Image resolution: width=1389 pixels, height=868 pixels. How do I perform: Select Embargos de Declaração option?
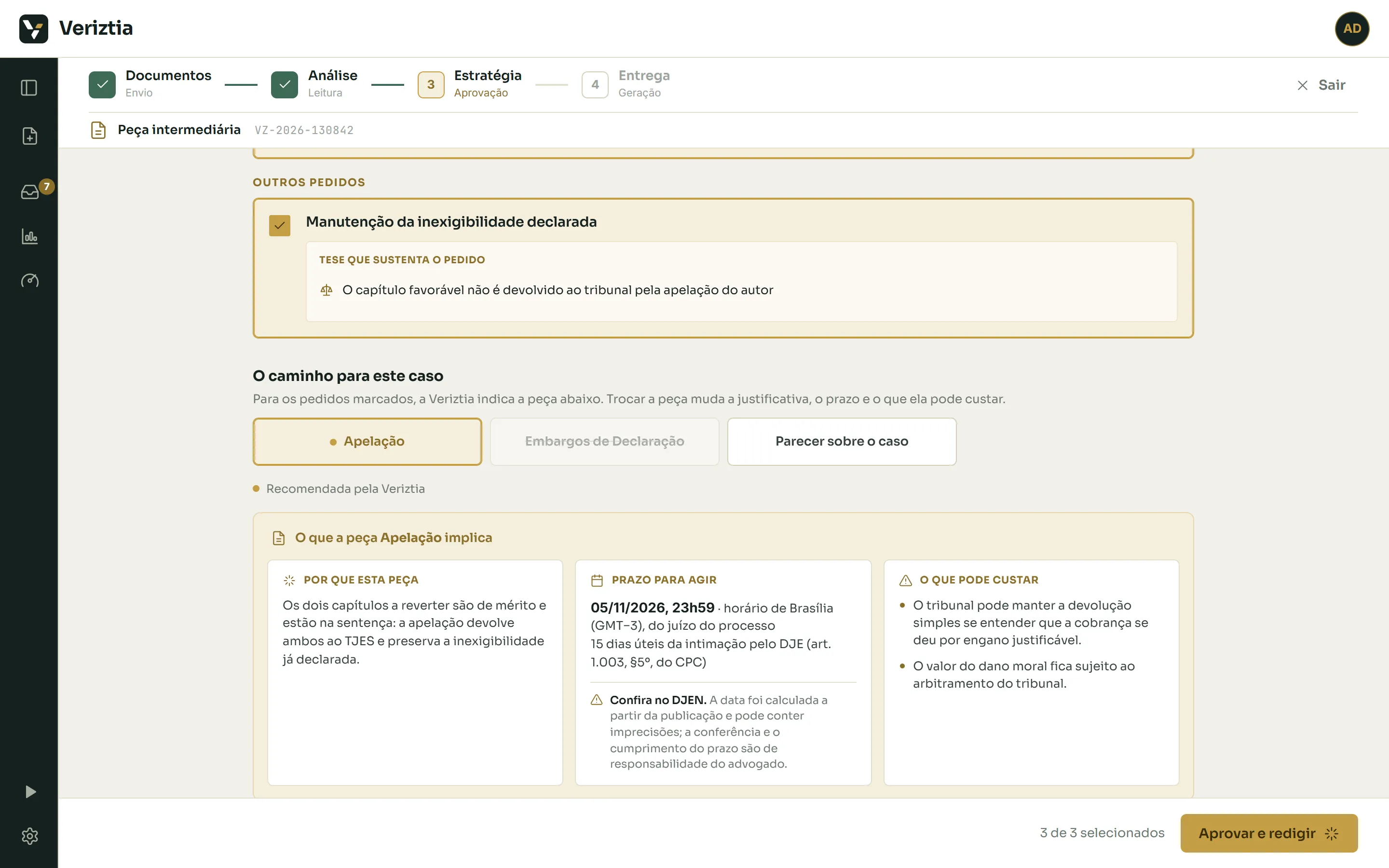pos(604,441)
